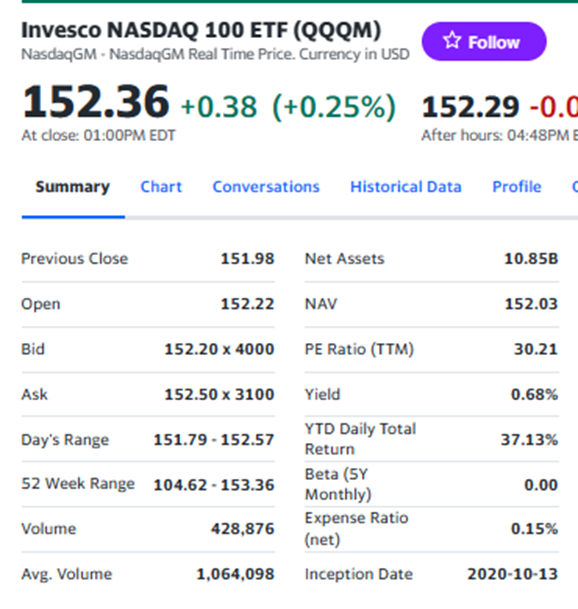Click the after-hours price 152.29
The height and width of the screenshot is (609, 578).
click(x=470, y=107)
